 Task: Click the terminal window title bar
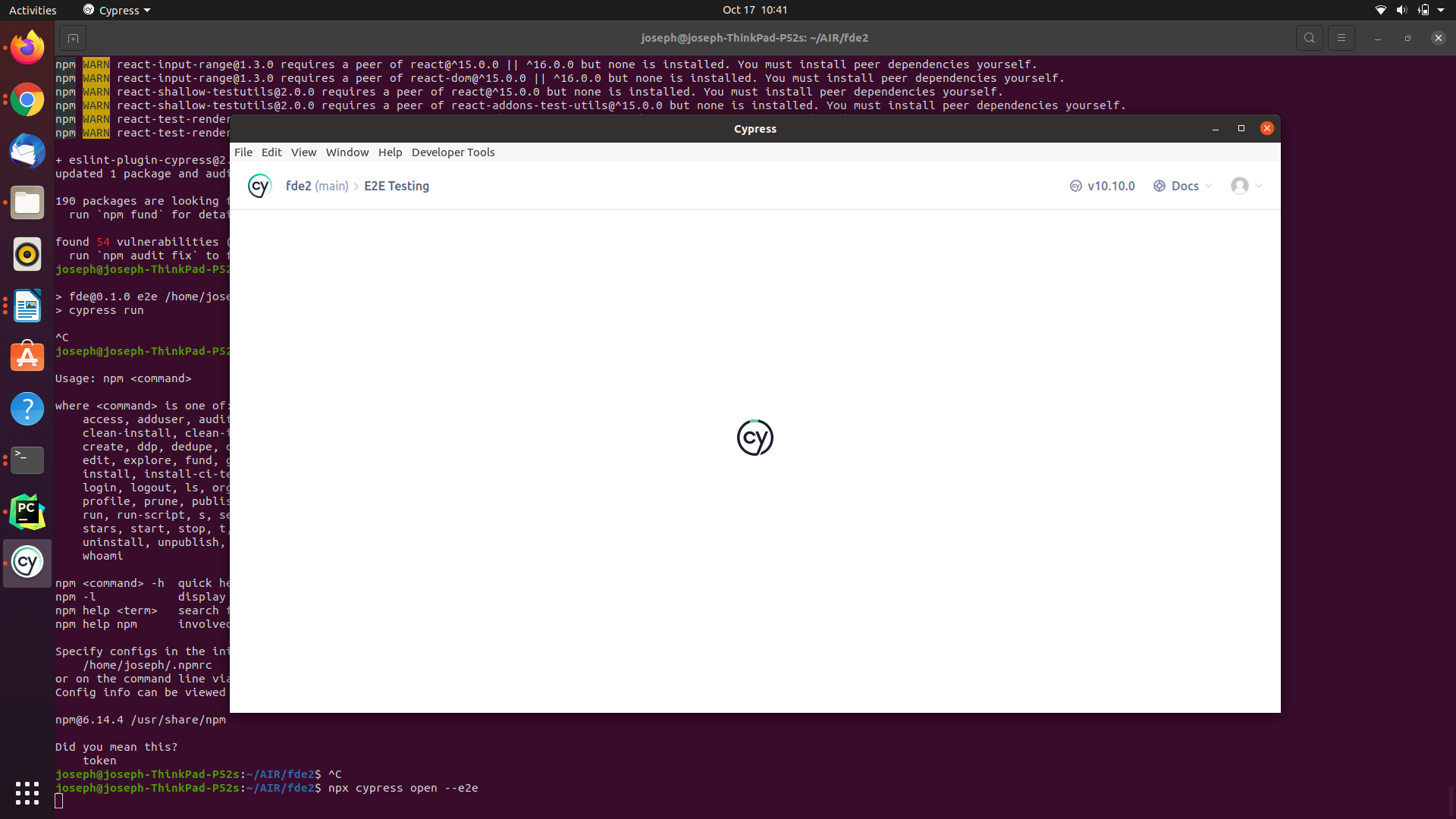click(x=755, y=38)
